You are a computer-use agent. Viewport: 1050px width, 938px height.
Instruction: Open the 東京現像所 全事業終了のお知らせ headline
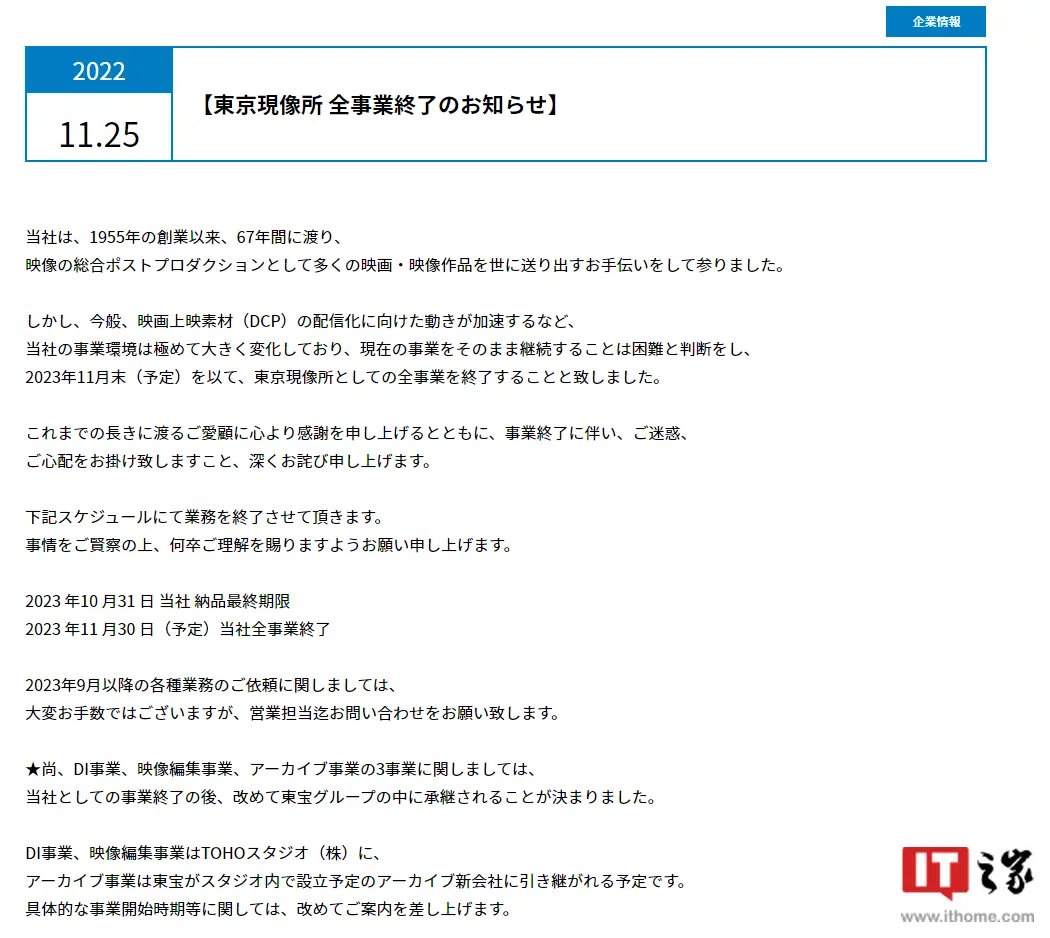click(379, 105)
